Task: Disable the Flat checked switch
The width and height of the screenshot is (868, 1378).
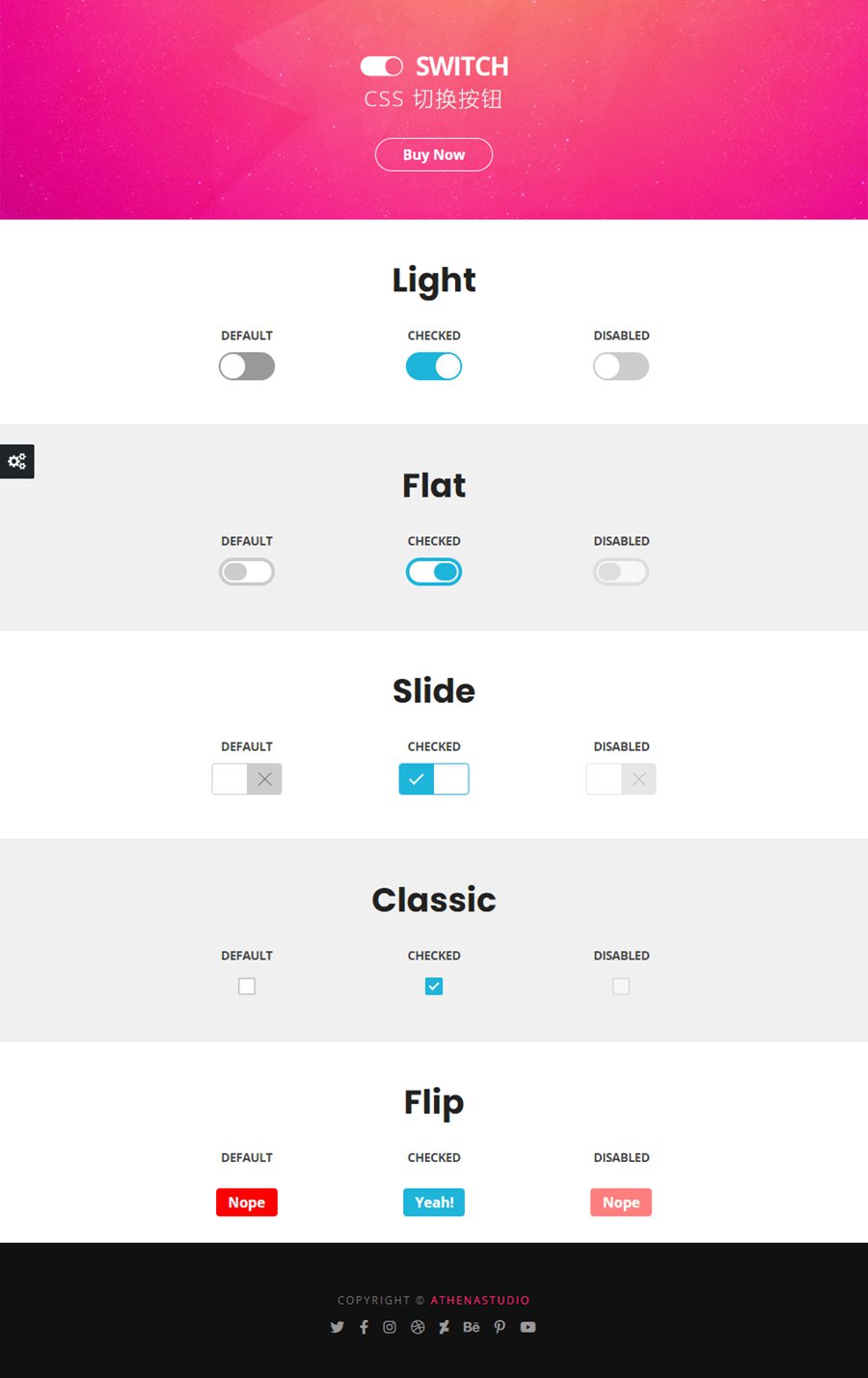Action: [x=434, y=572]
